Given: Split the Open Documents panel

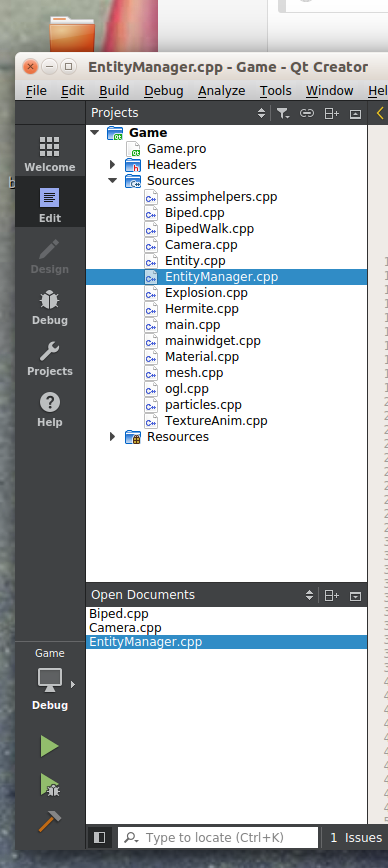Looking at the screenshot, I should pyautogui.click(x=331, y=595).
